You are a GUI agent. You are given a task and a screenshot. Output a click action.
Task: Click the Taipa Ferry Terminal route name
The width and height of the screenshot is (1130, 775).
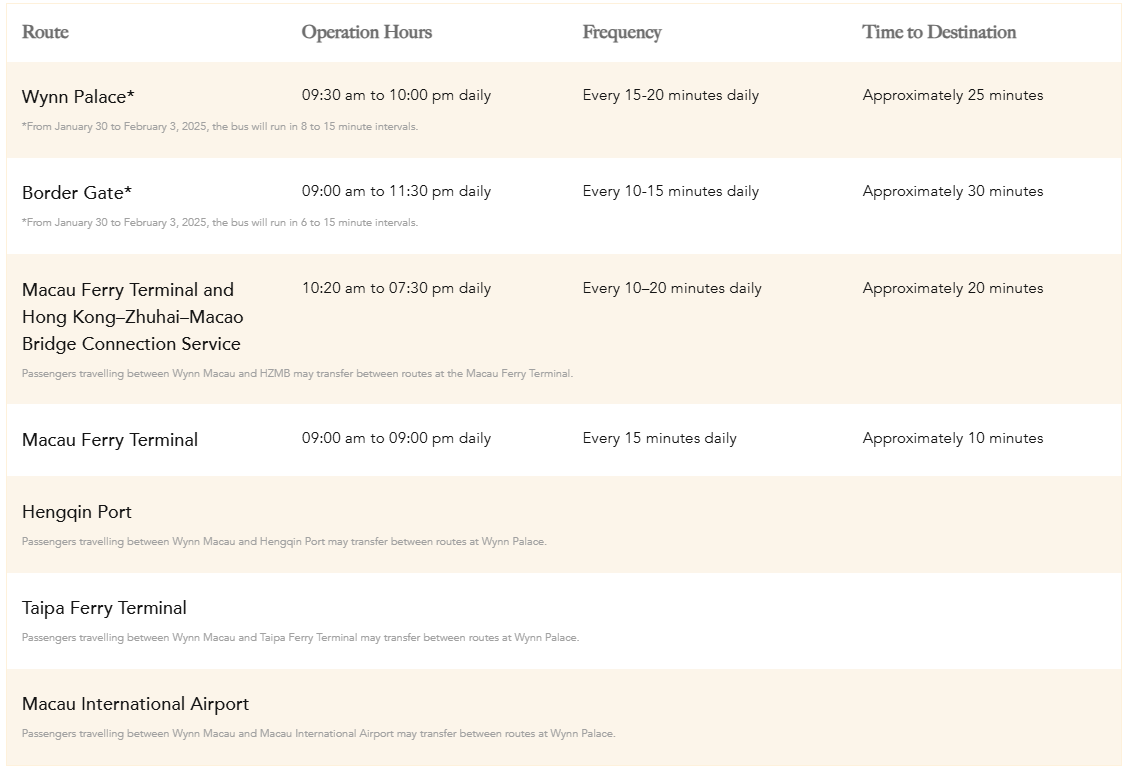click(104, 608)
